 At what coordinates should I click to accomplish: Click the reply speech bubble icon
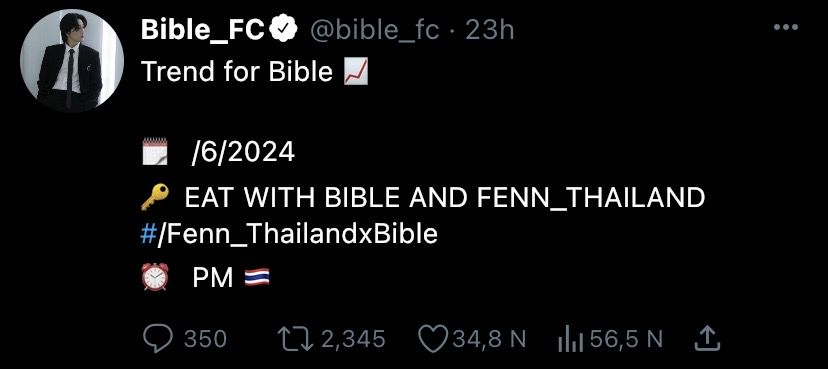coord(157,338)
